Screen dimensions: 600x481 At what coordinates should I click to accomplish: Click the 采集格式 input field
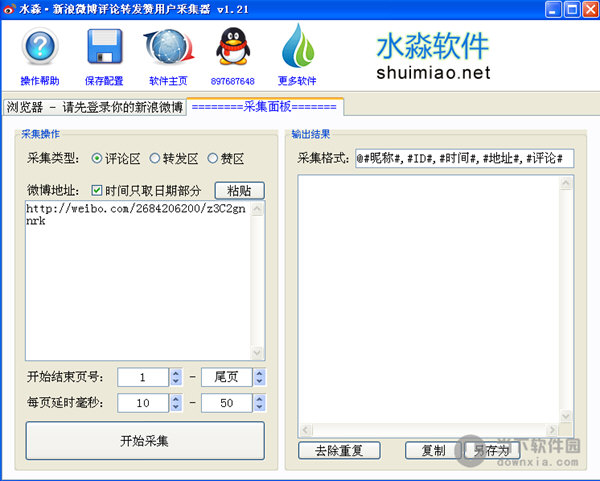coord(464,158)
